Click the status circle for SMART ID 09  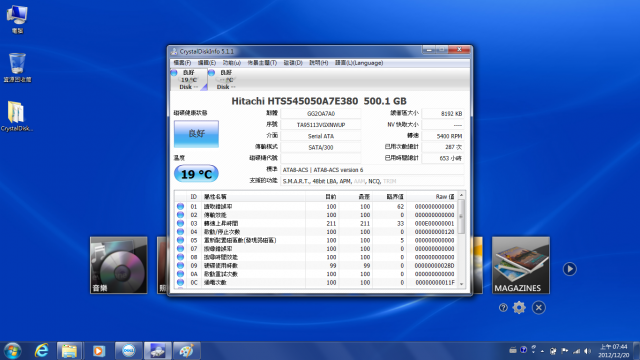[x=180, y=265]
